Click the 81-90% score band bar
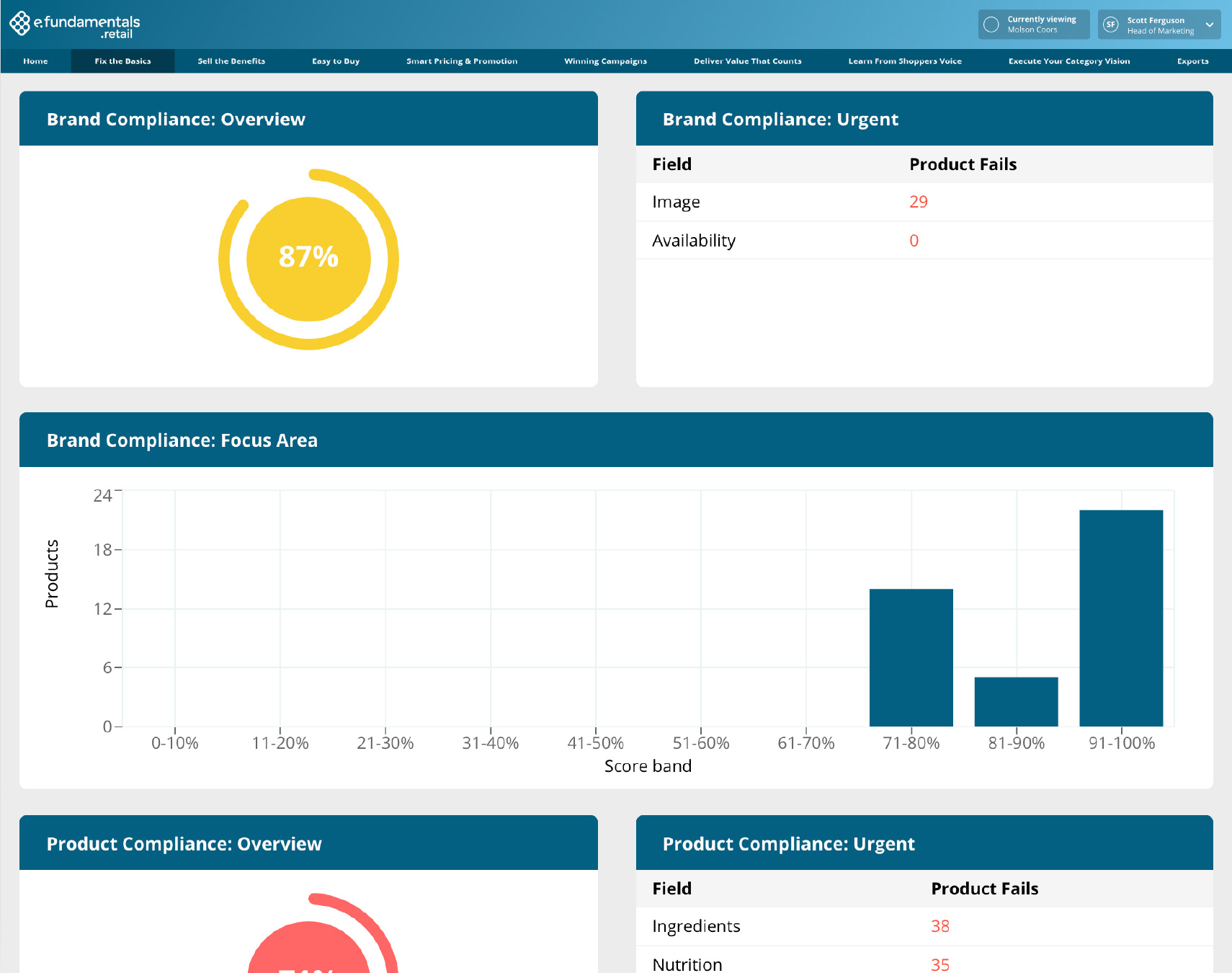The image size is (1232, 973). (1016, 701)
